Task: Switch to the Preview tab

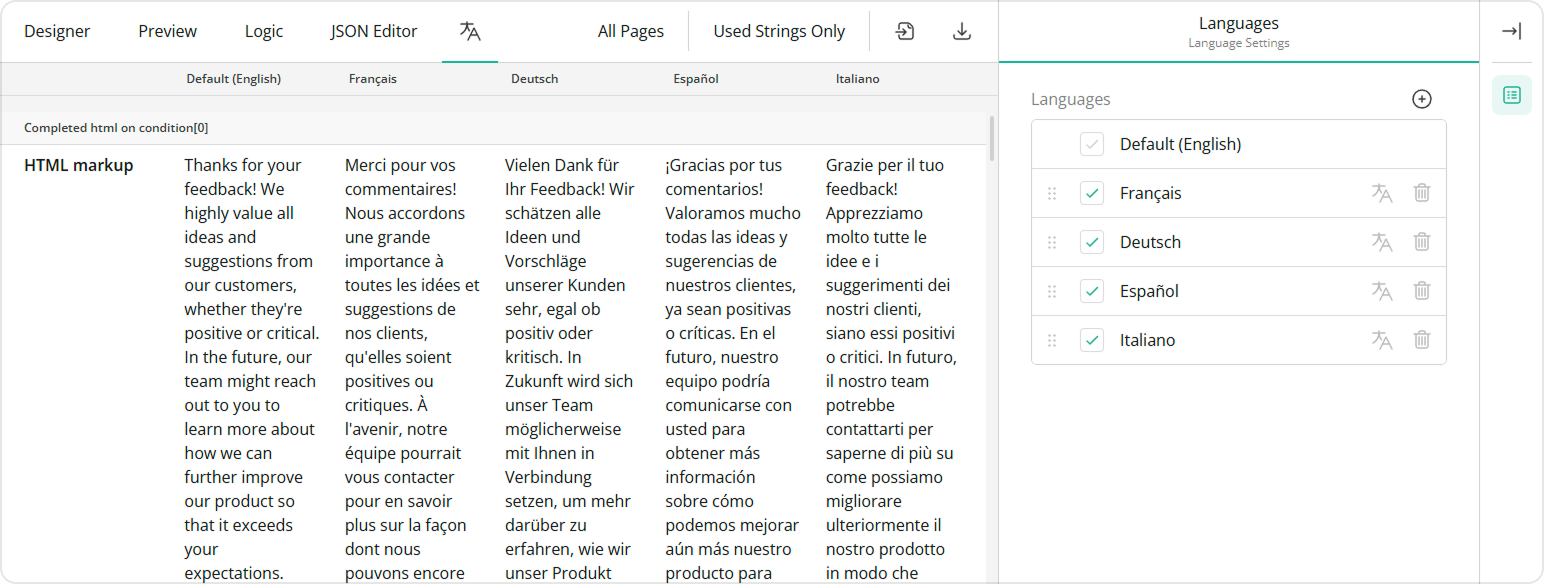Action: 167,31
